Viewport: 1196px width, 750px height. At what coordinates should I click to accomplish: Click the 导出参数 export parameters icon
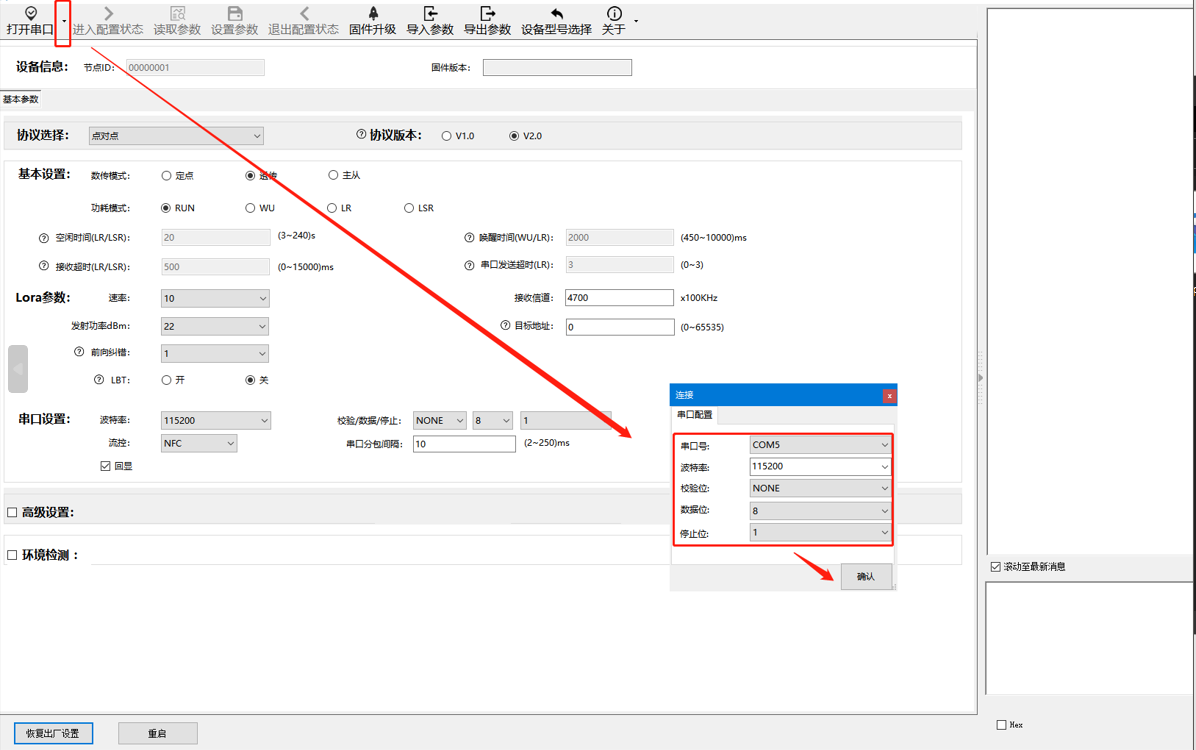coord(487,14)
